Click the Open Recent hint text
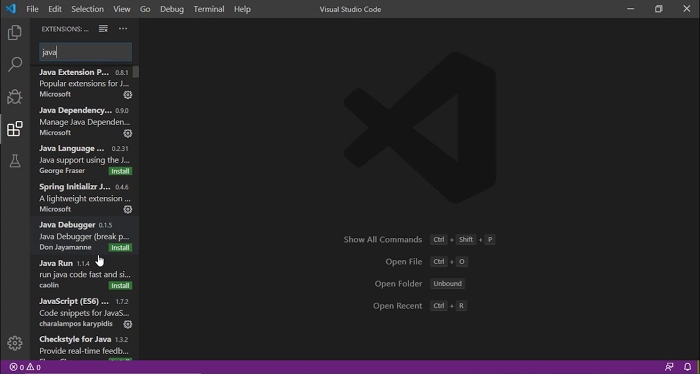This screenshot has width=700, height=374. click(397, 306)
